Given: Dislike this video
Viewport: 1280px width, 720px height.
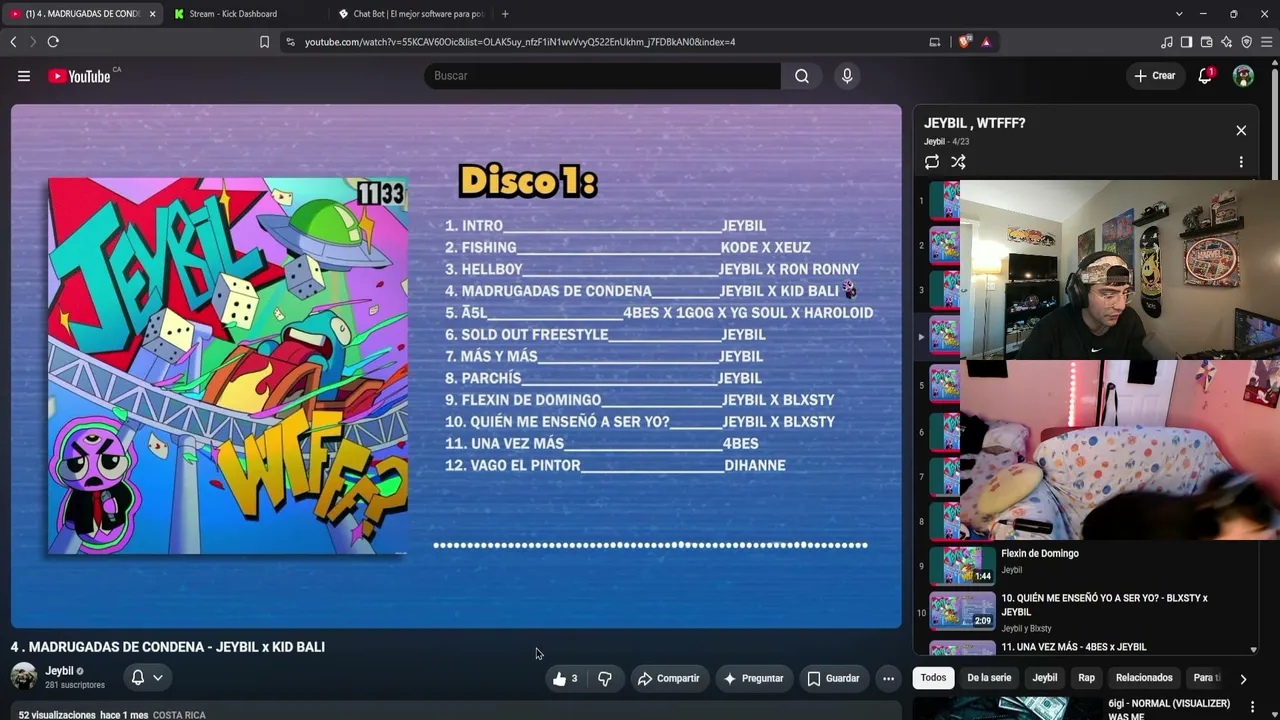Looking at the screenshot, I should [x=605, y=679].
